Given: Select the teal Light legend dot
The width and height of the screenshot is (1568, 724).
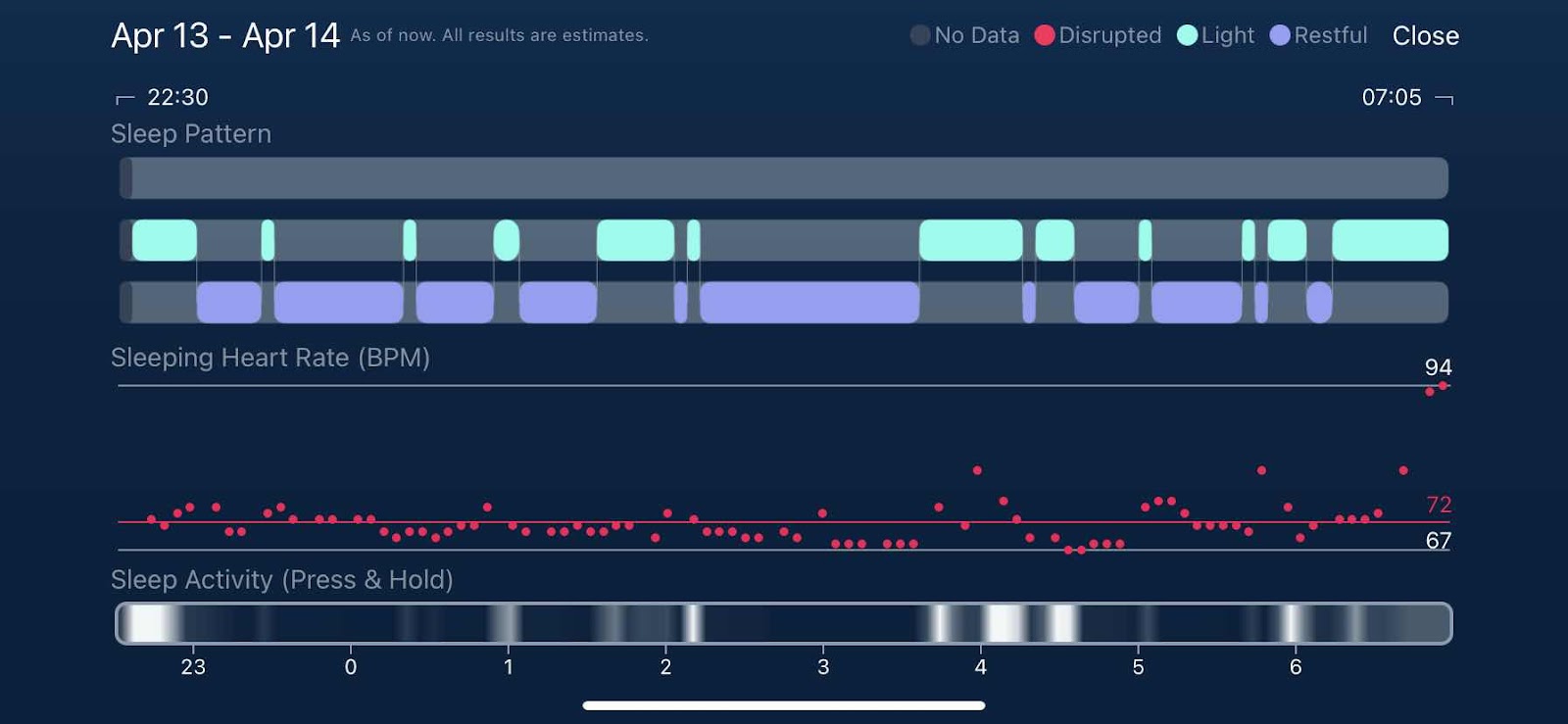Looking at the screenshot, I should coord(1187,35).
